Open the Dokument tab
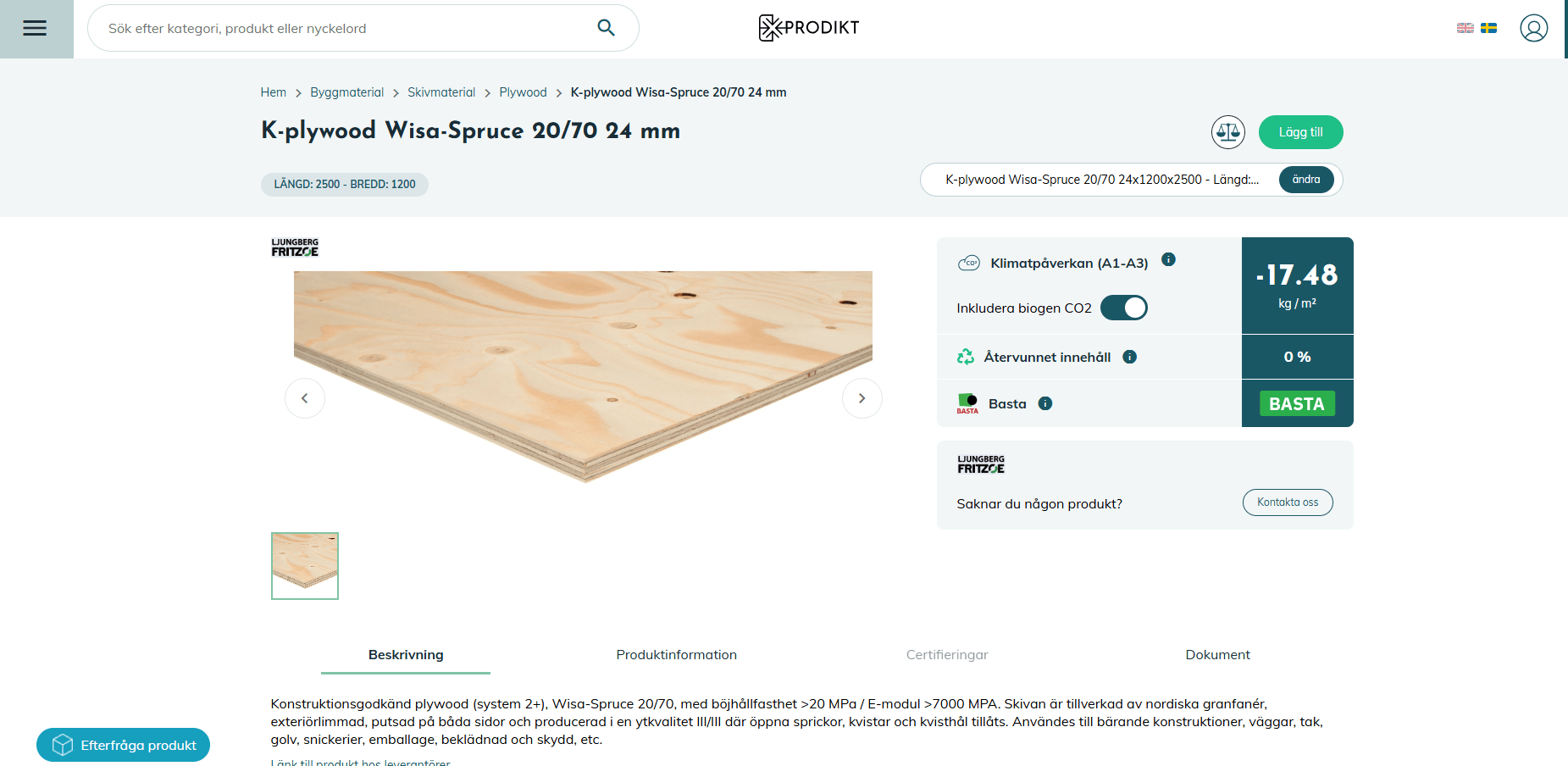Image resolution: width=1568 pixels, height=766 pixels. tap(1217, 654)
